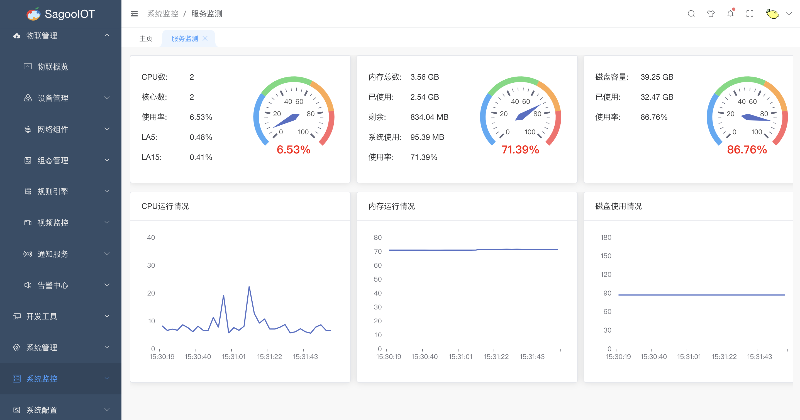Click the SagooIOT logo
This screenshot has height=420, width=800.
pos(60,14)
